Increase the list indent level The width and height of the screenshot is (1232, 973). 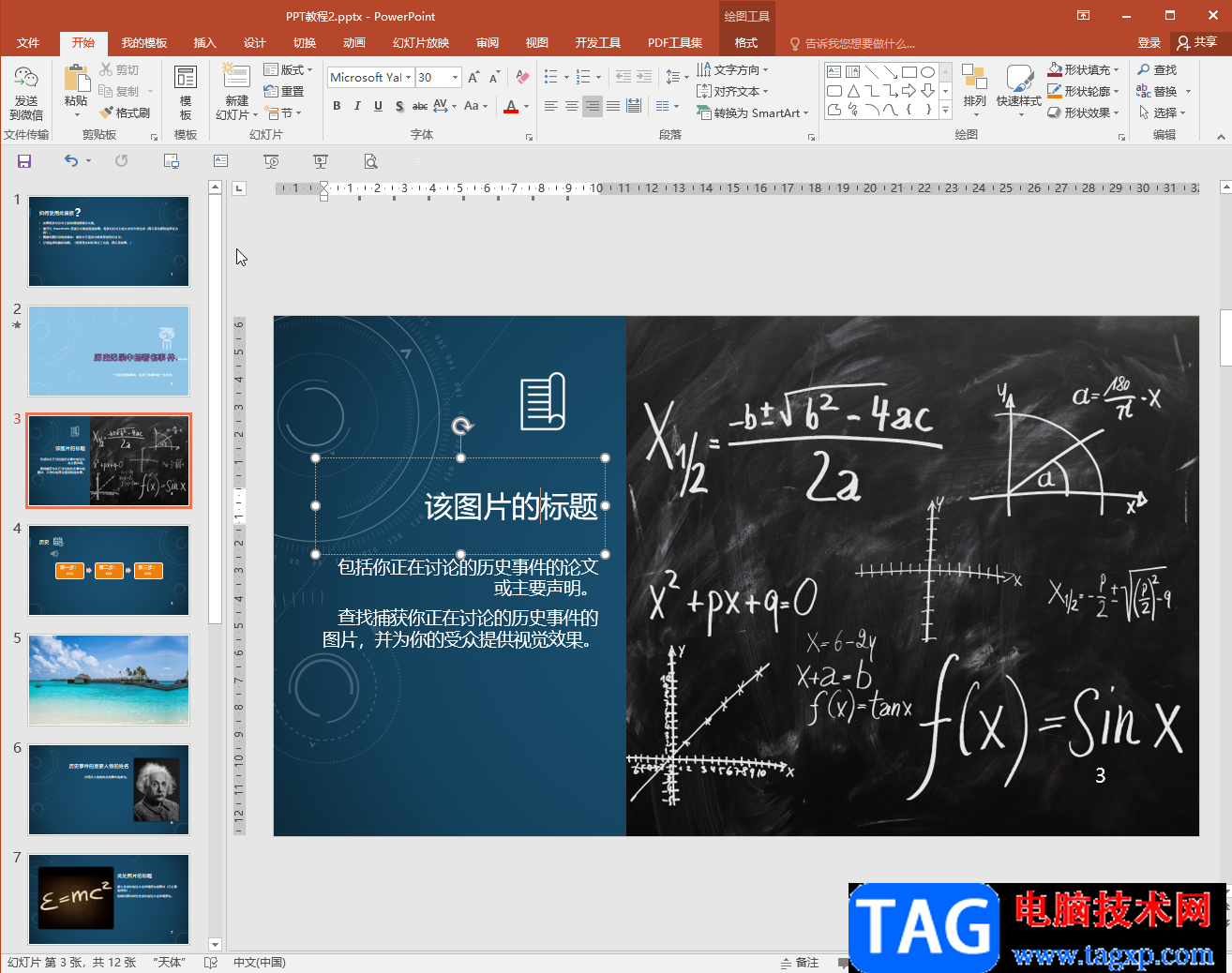[644, 77]
